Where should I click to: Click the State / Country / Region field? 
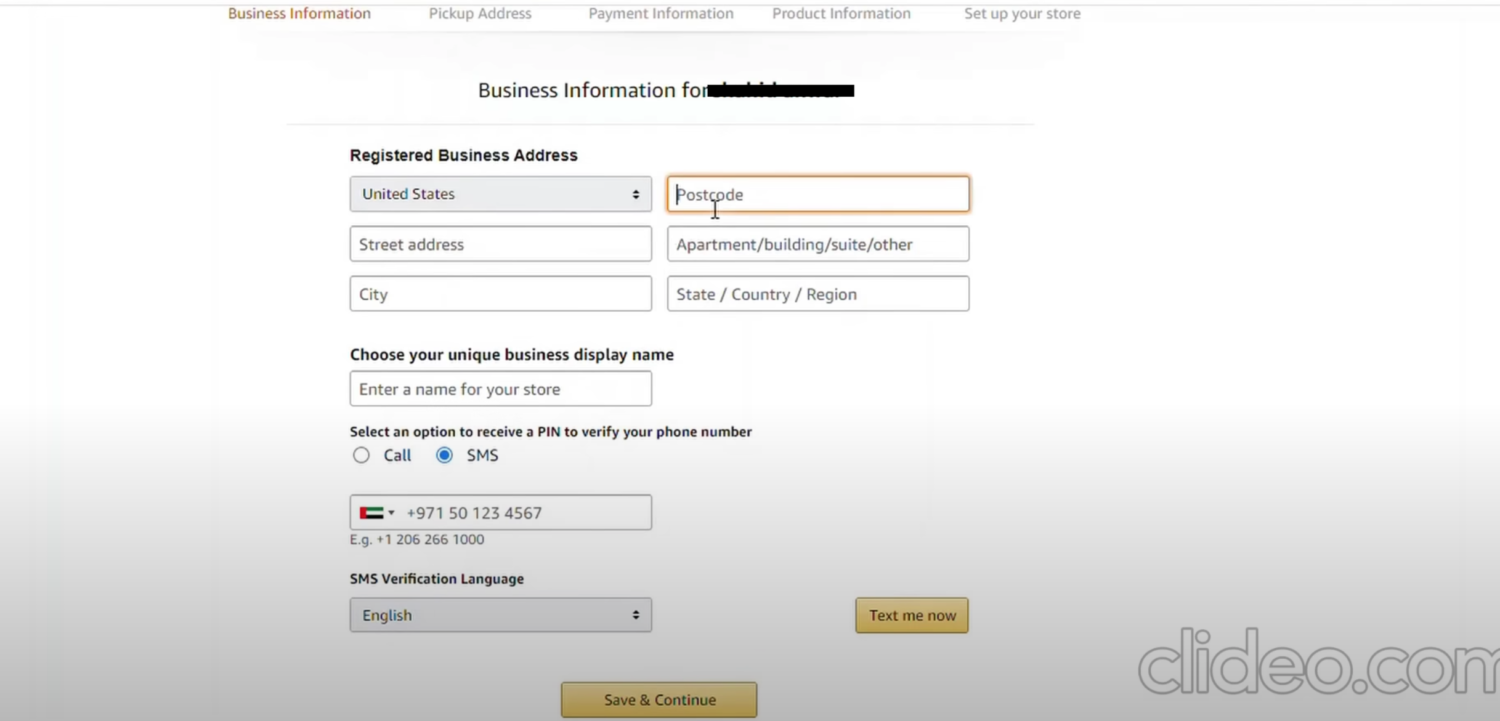pos(818,293)
